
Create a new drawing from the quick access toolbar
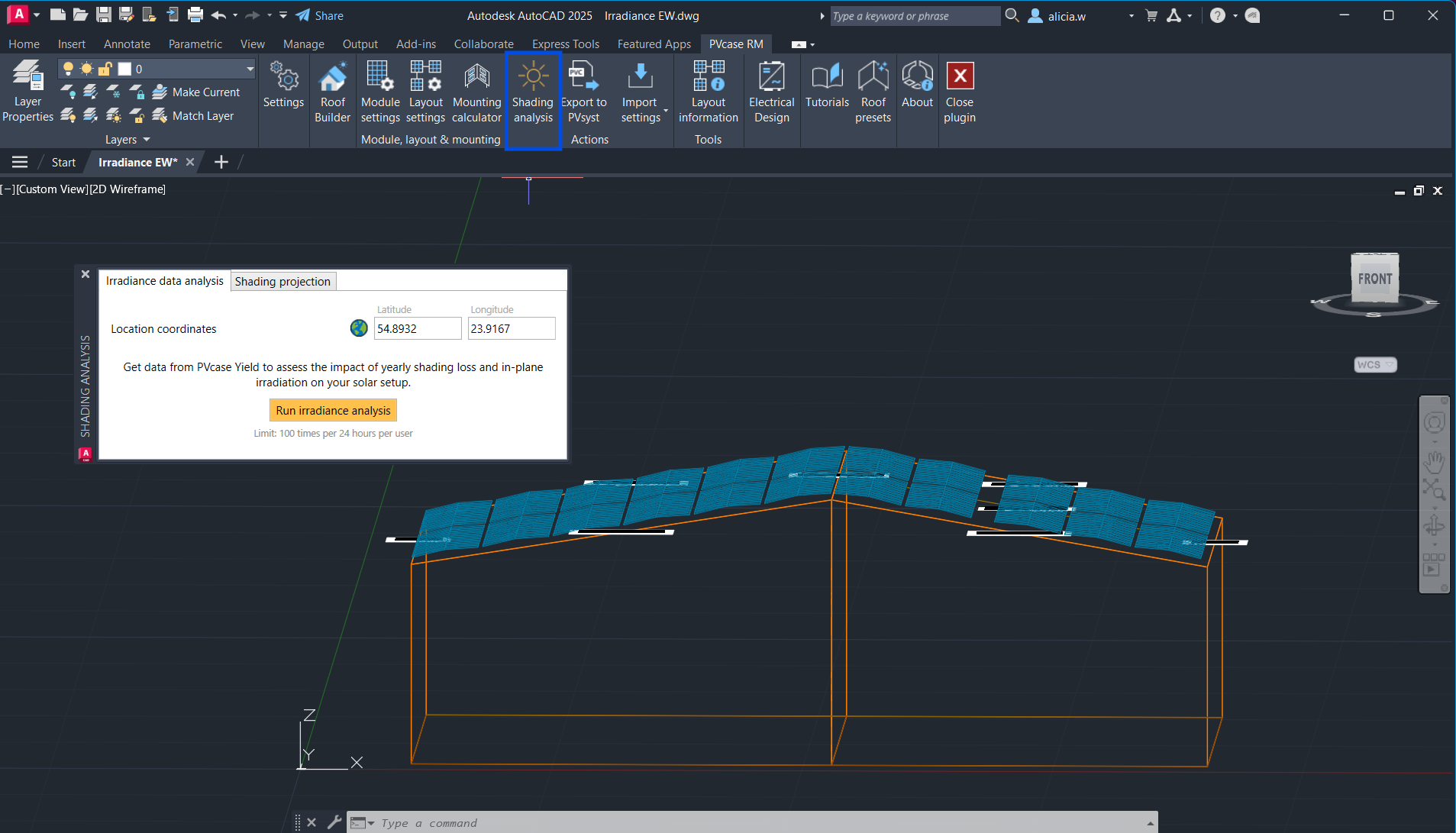[x=57, y=15]
